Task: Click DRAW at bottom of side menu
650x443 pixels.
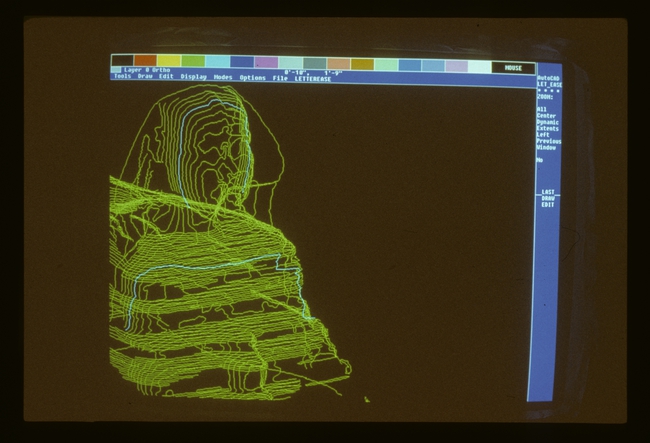Action: click(x=548, y=198)
